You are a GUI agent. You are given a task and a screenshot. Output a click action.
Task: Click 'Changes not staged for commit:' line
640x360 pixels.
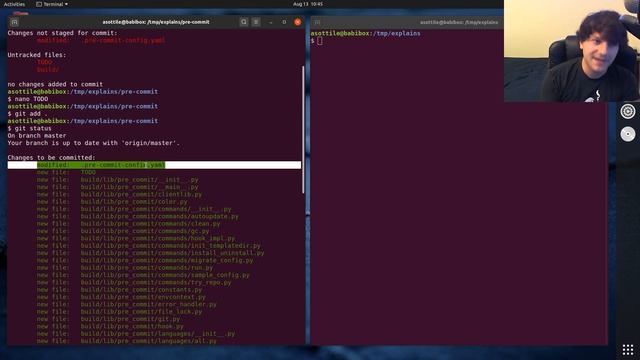(x=62, y=33)
